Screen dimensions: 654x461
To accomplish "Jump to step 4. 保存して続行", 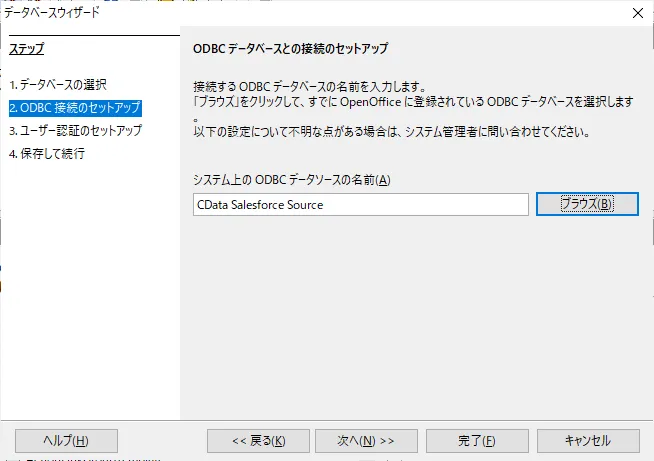I will (47, 153).
